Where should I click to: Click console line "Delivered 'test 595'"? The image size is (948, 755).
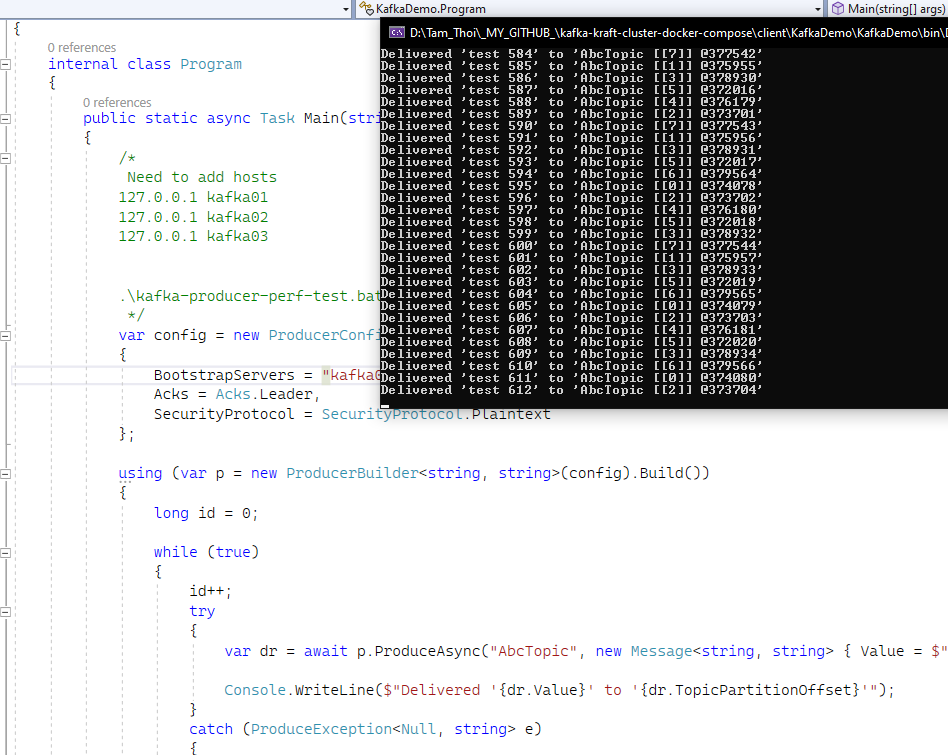[572, 186]
